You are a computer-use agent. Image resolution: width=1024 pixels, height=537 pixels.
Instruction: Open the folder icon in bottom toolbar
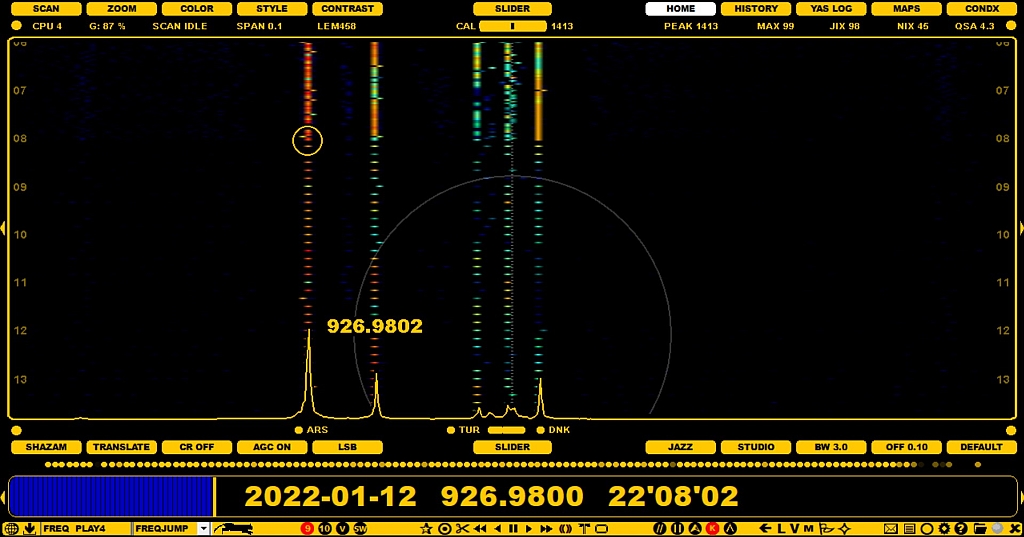coord(979,528)
